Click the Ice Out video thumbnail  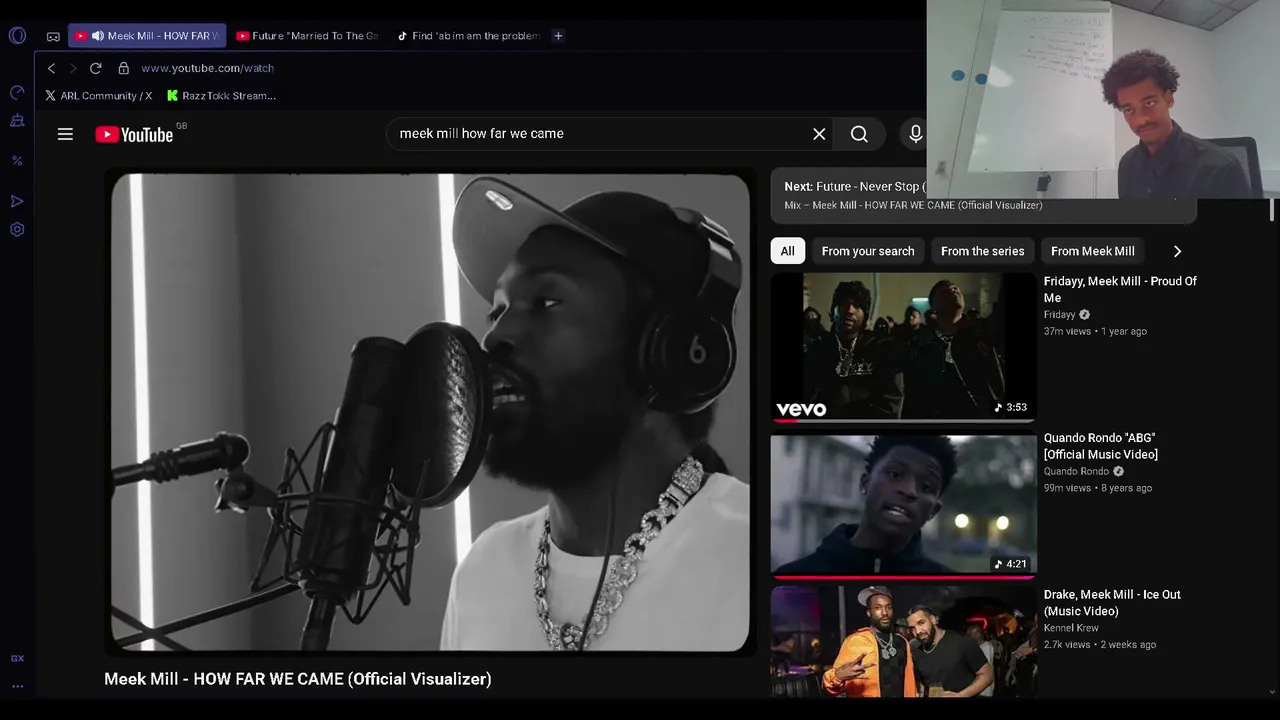(x=903, y=642)
